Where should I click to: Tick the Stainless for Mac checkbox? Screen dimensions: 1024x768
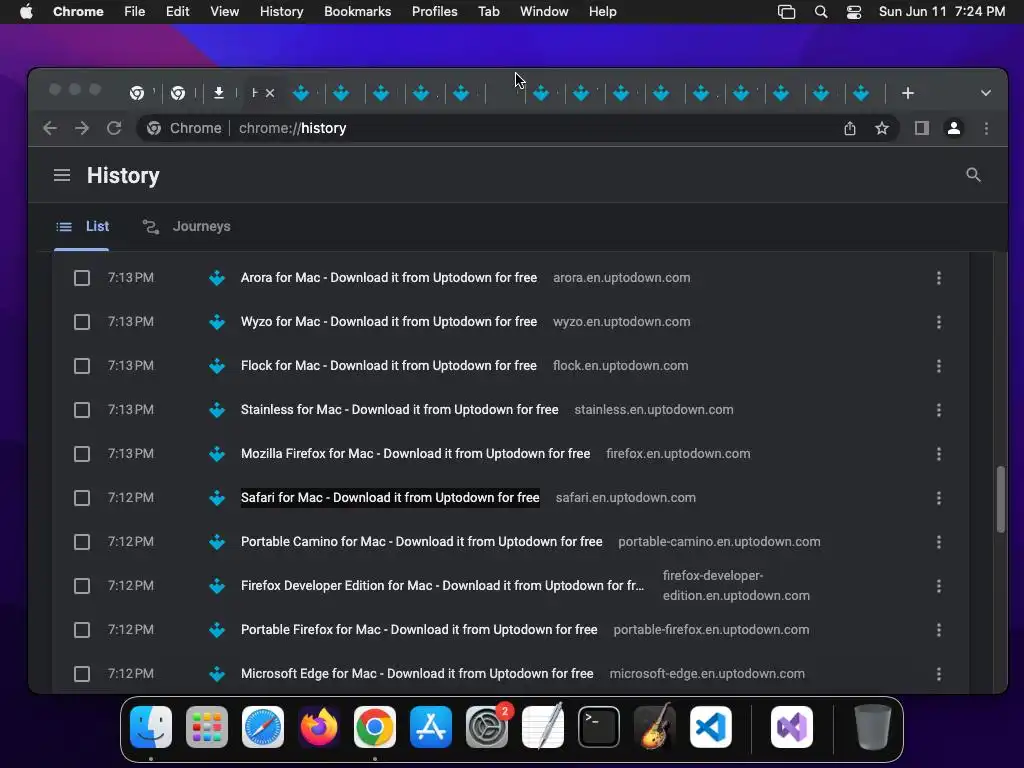[82, 410]
